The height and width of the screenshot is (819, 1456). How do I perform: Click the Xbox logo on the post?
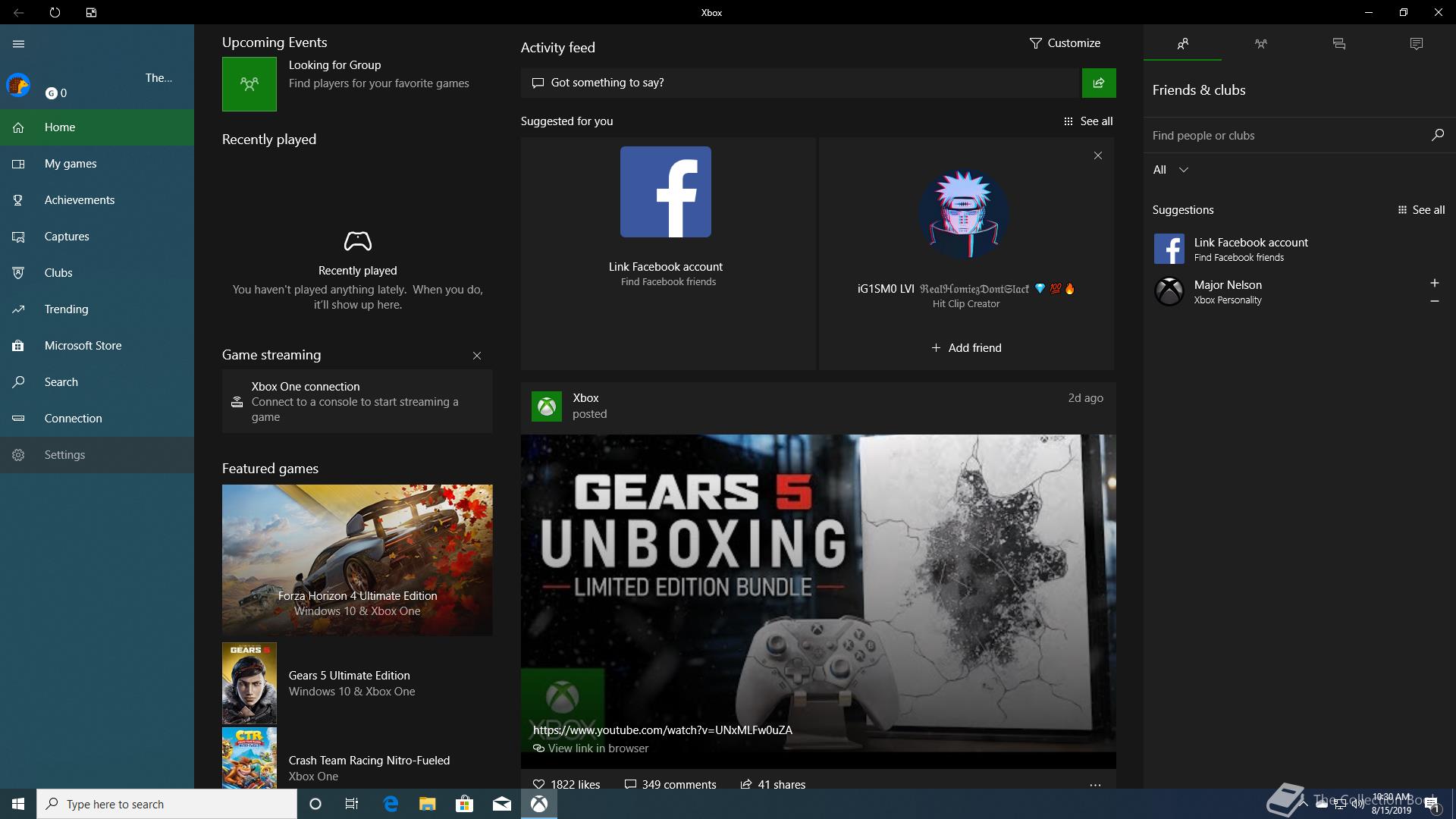547,406
